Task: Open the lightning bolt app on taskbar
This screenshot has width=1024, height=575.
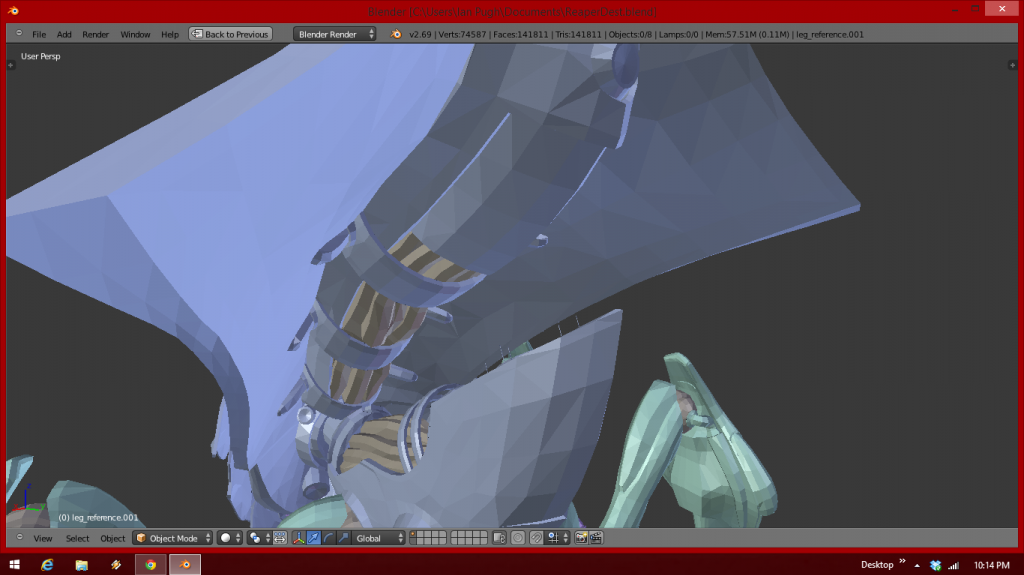Action: 116,565
